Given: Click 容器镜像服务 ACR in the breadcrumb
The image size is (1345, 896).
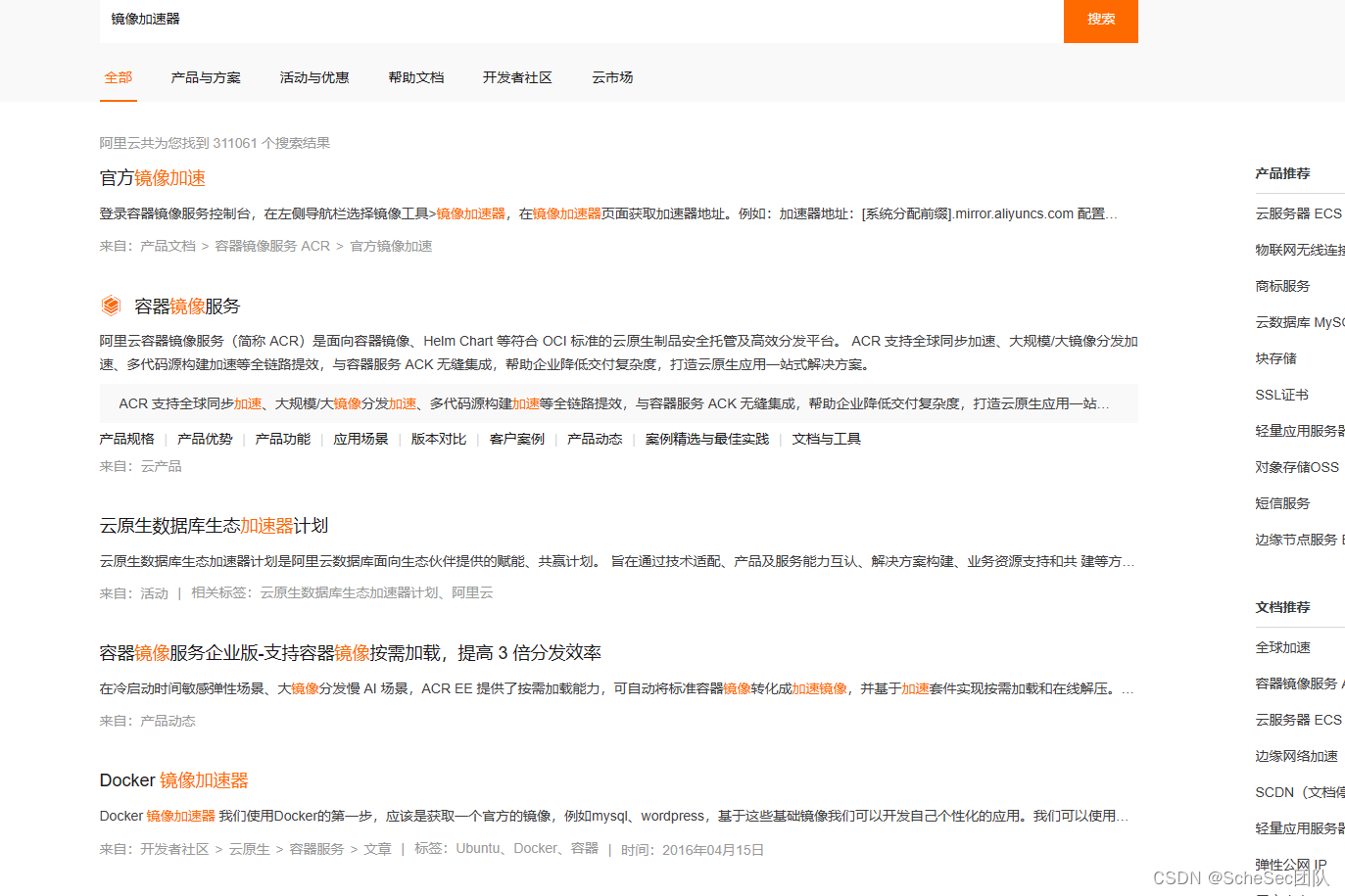Looking at the screenshot, I should click(272, 246).
